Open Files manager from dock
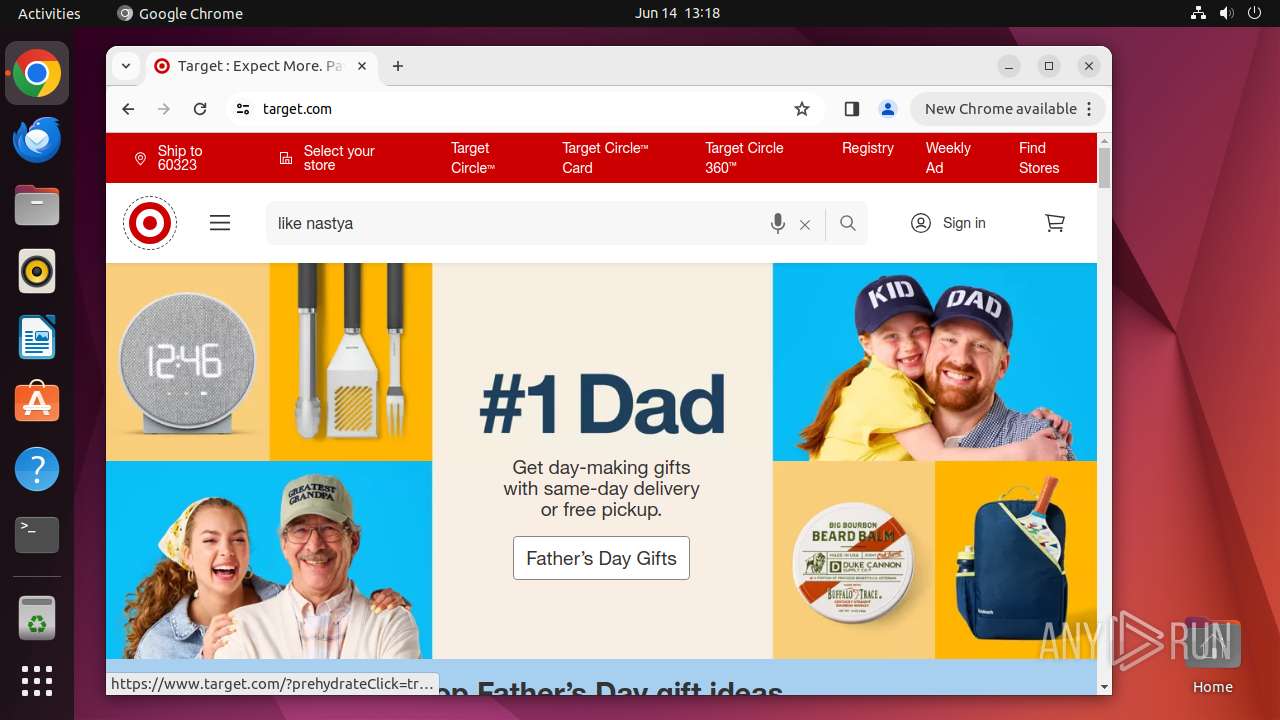 click(x=37, y=205)
